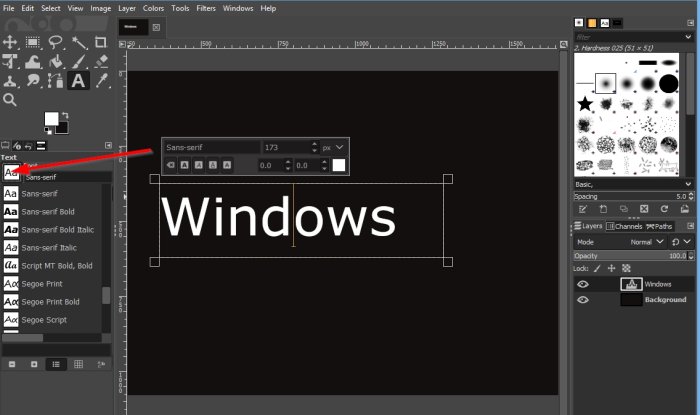Viewport: 700px width, 415px height.
Task: Click the foreground color white swatch
Action: tap(51, 118)
